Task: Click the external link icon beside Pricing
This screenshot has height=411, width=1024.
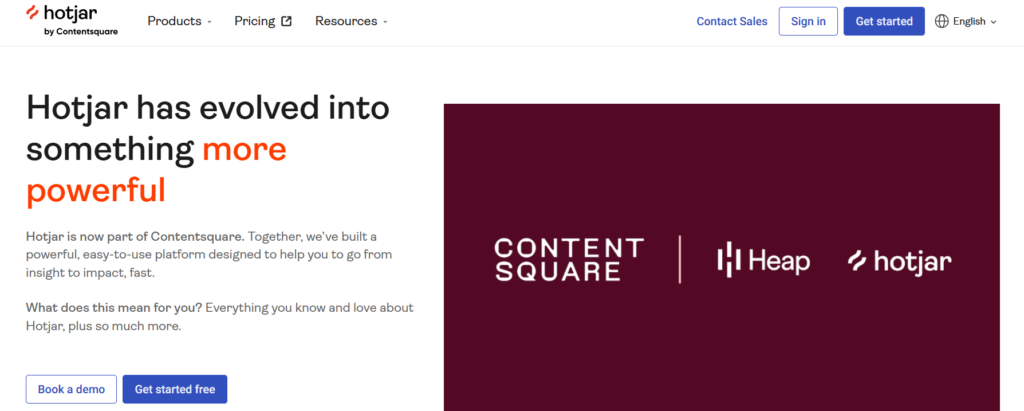Action: (x=287, y=22)
